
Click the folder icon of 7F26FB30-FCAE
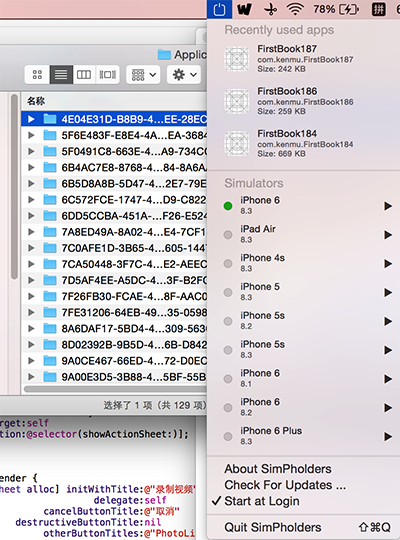pyautogui.click(x=50, y=296)
